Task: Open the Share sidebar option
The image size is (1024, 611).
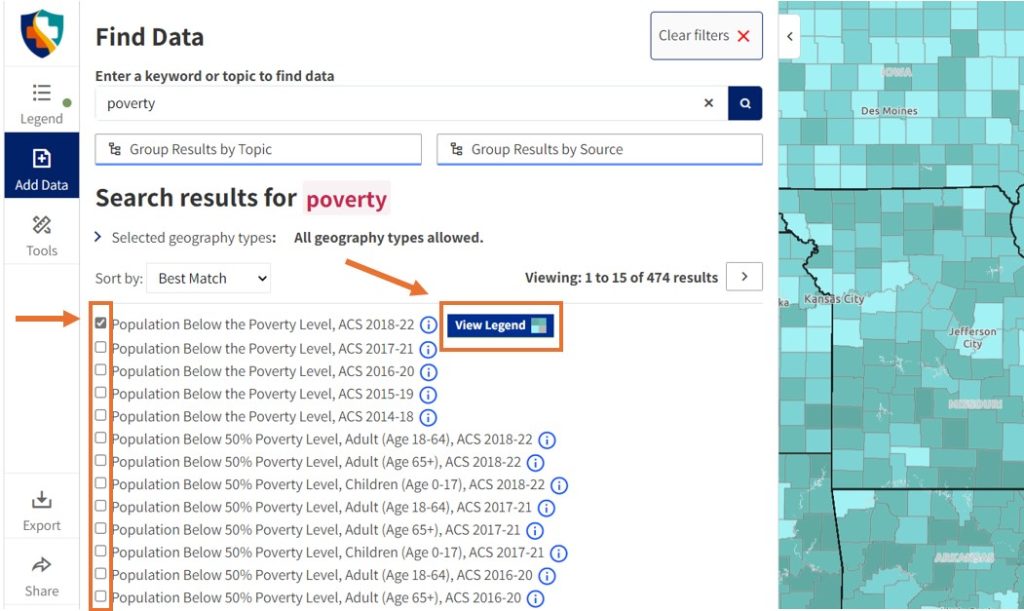Action: [x=41, y=576]
